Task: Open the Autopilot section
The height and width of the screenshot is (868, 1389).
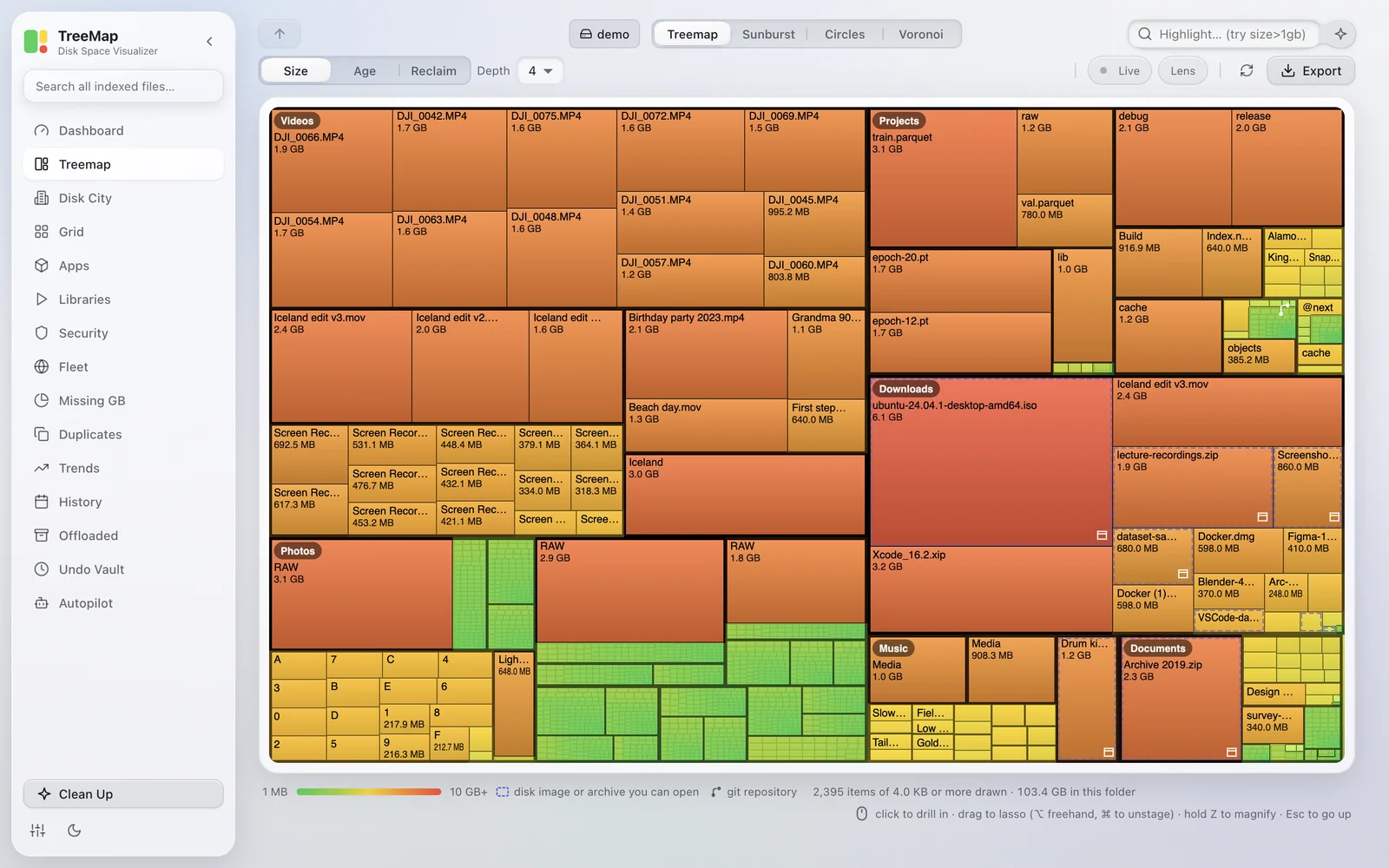Action: pos(123,603)
